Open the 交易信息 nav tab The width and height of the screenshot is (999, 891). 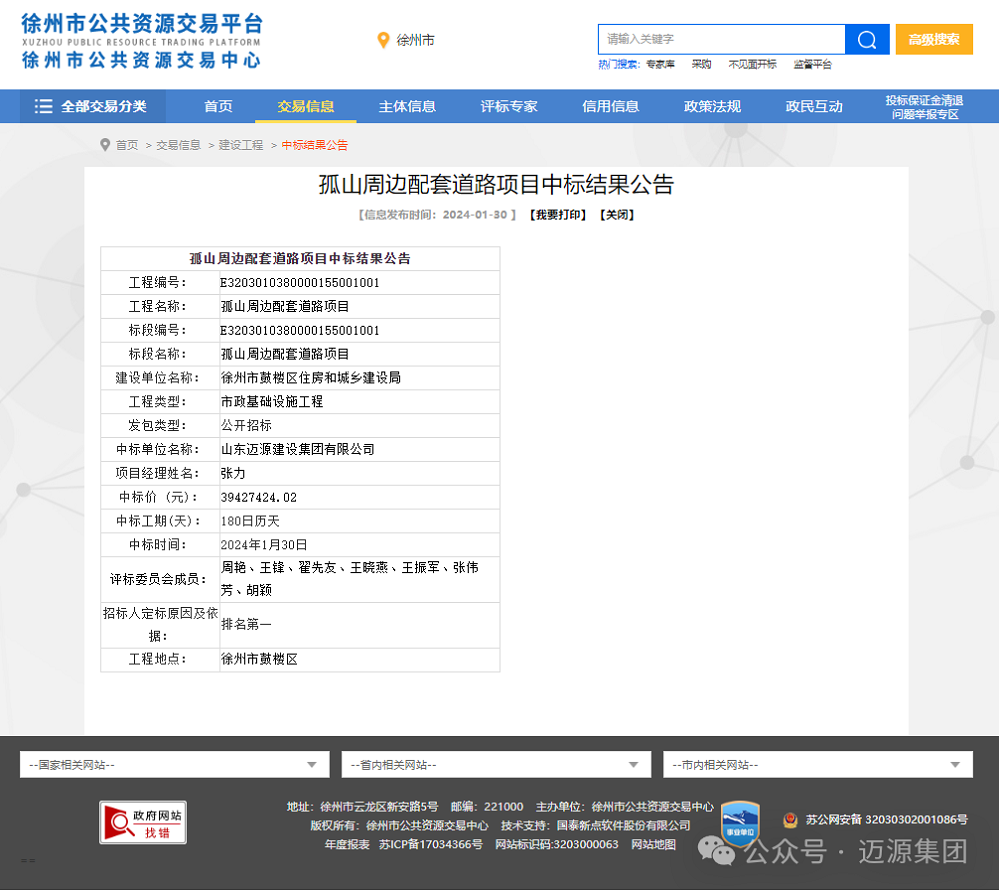[x=306, y=106]
